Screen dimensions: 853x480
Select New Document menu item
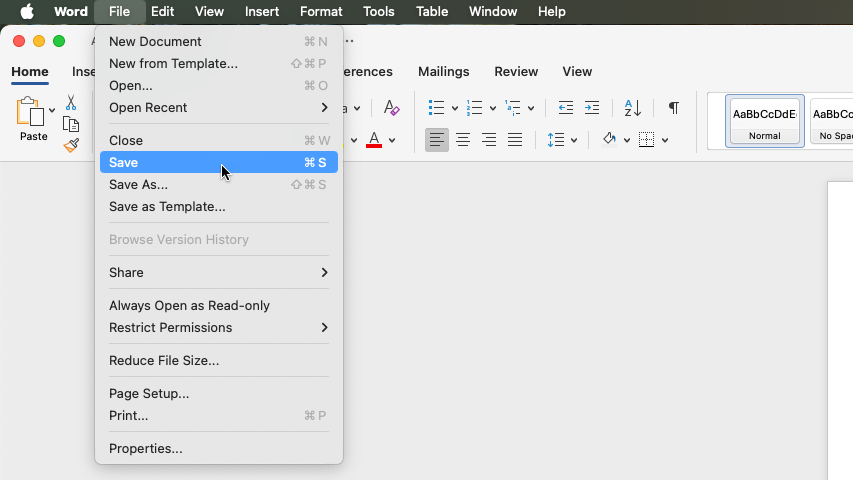(219, 41)
